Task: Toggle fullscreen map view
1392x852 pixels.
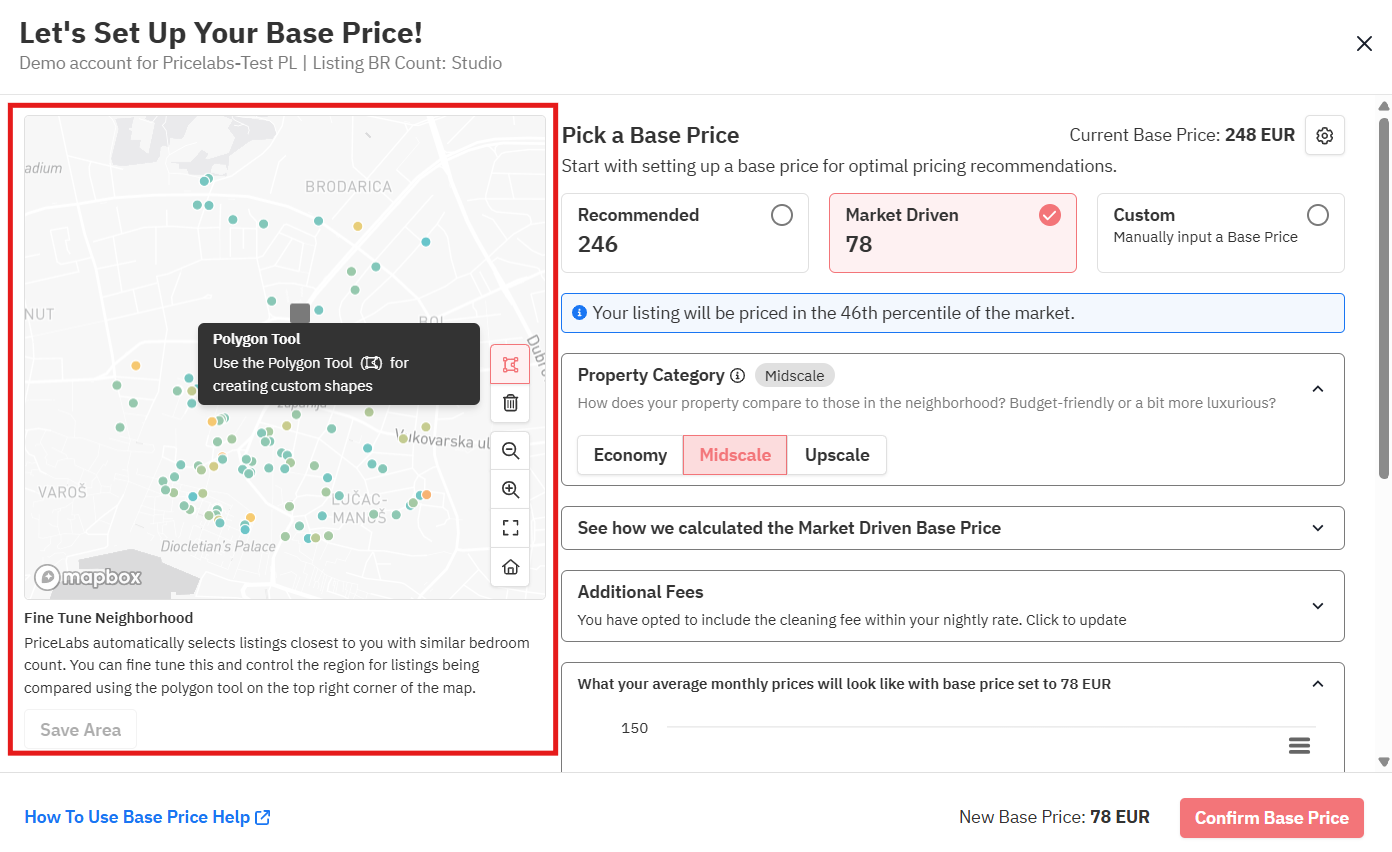Action: pyautogui.click(x=510, y=528)
